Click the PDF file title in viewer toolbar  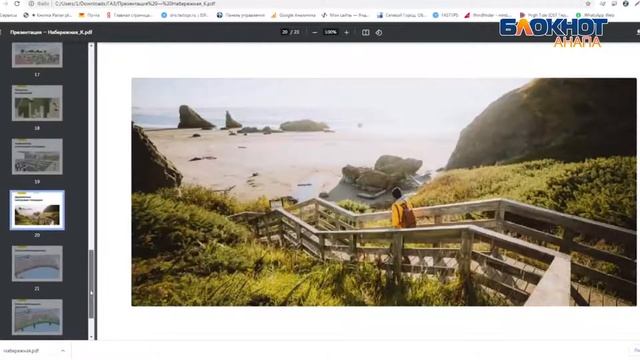51,32
